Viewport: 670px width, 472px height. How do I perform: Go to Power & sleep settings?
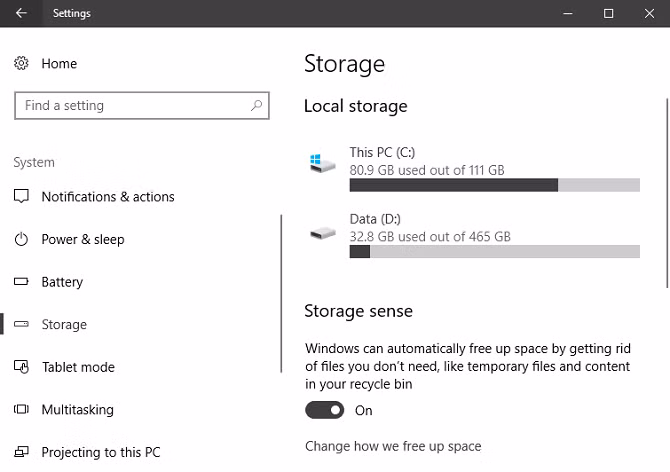[x=83, y=240]
